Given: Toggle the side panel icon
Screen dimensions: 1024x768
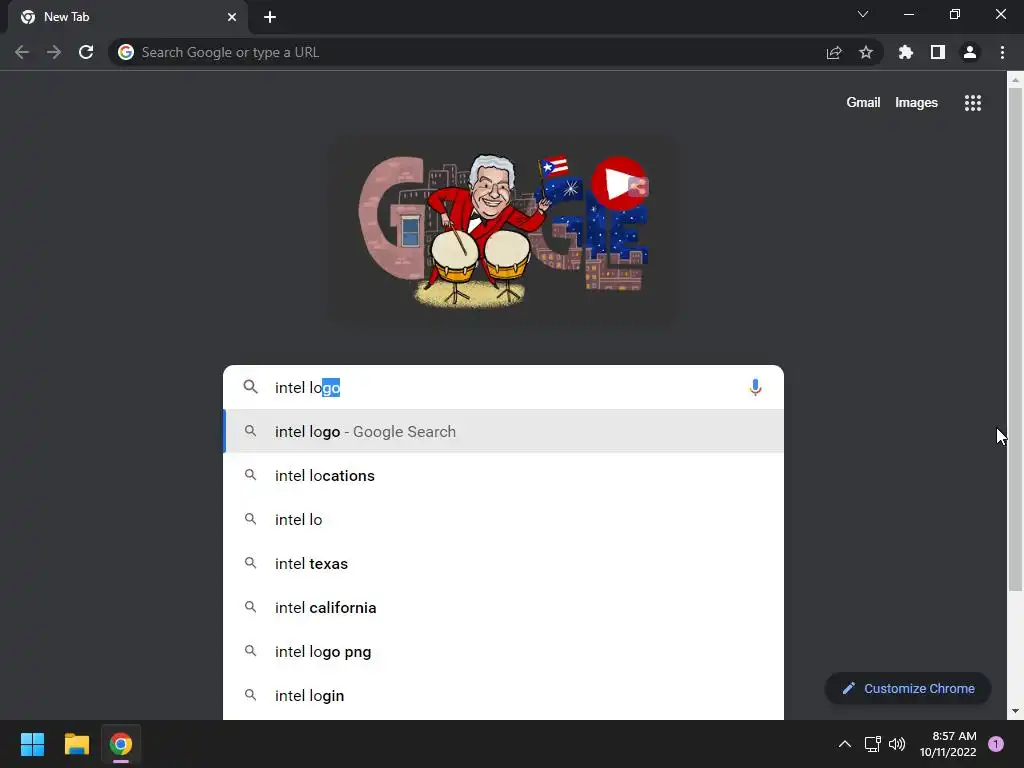Looking at the screenshot, I should (938, 52).
